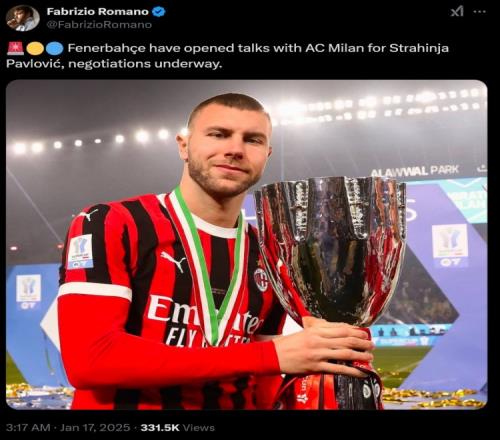Screen dimensions: 500x440
Task: Click the Puma logo on the jersey chest
Action: [173, 262]
